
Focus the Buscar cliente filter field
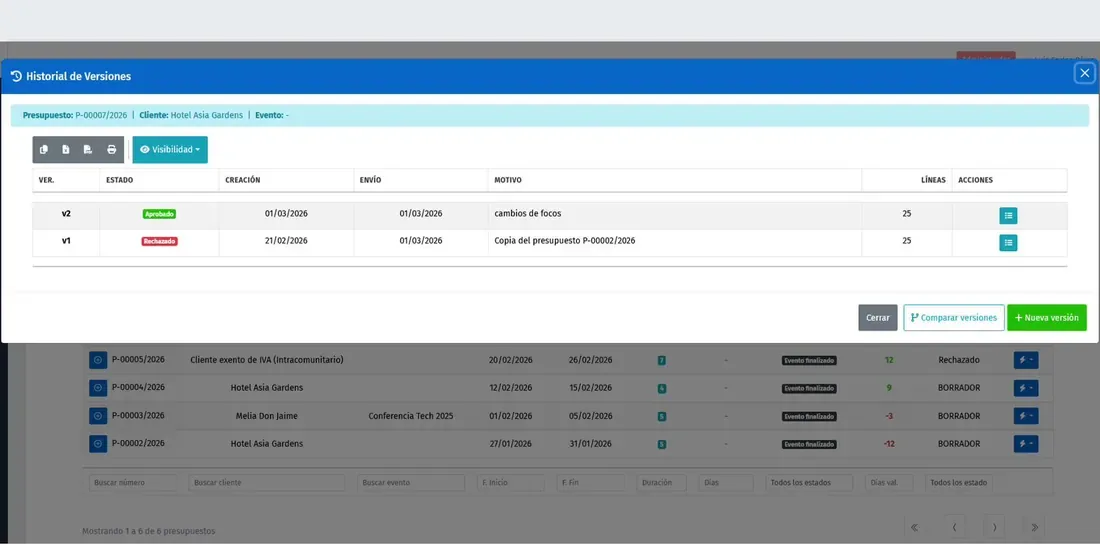coord(267,483)
